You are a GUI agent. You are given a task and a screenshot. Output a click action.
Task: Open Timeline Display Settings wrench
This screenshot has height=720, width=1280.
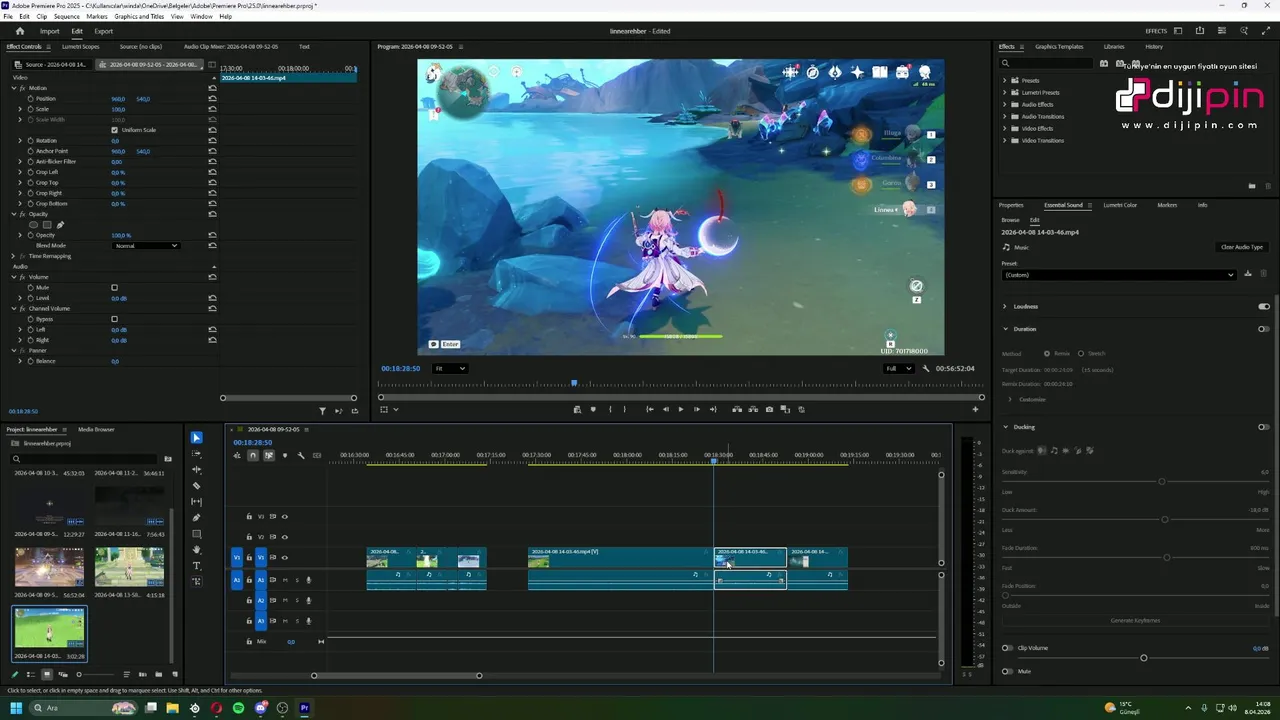tap(301, 456)
